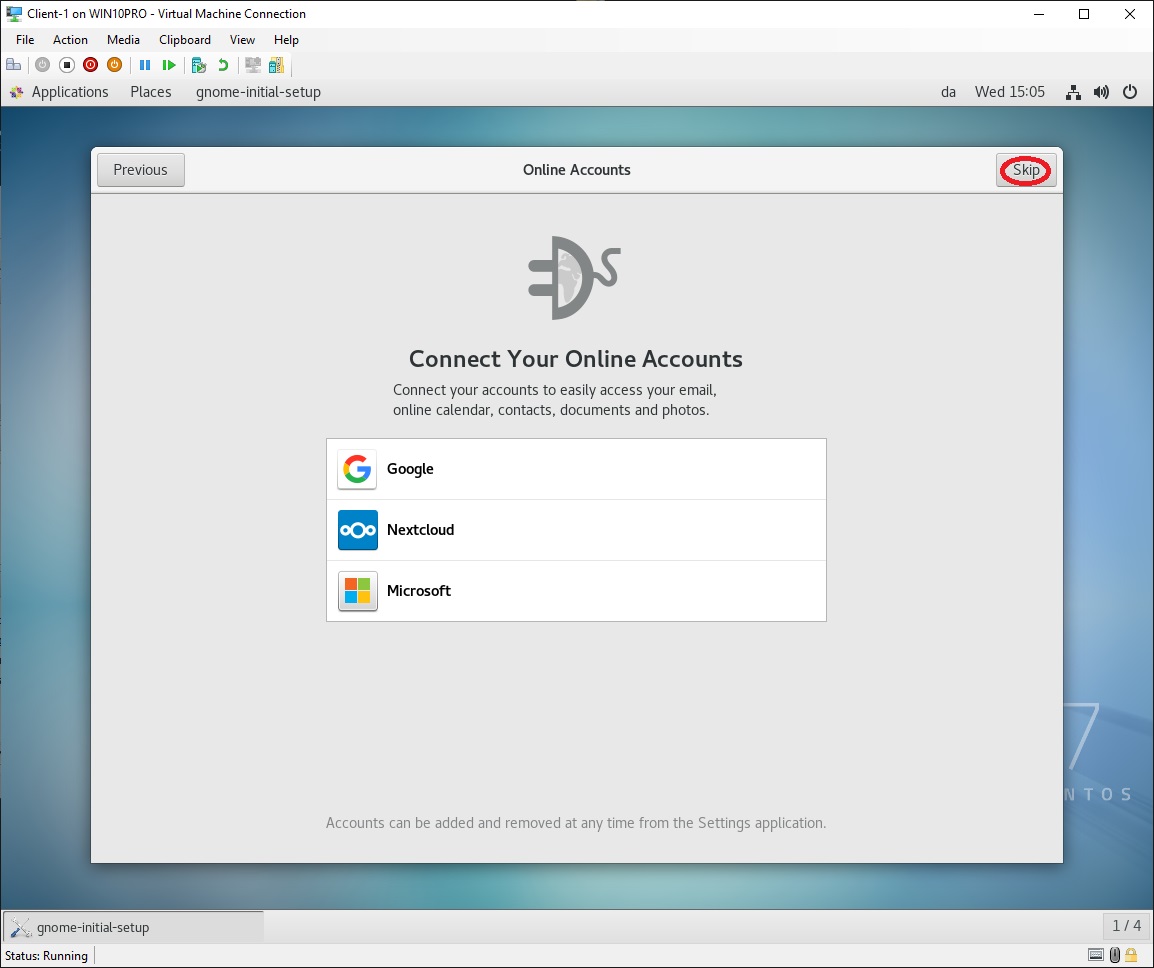Reset the virtual machine (green play icon)
Image resolution: width=1154 pixels, height=968 pixels.
pos(169,66)
